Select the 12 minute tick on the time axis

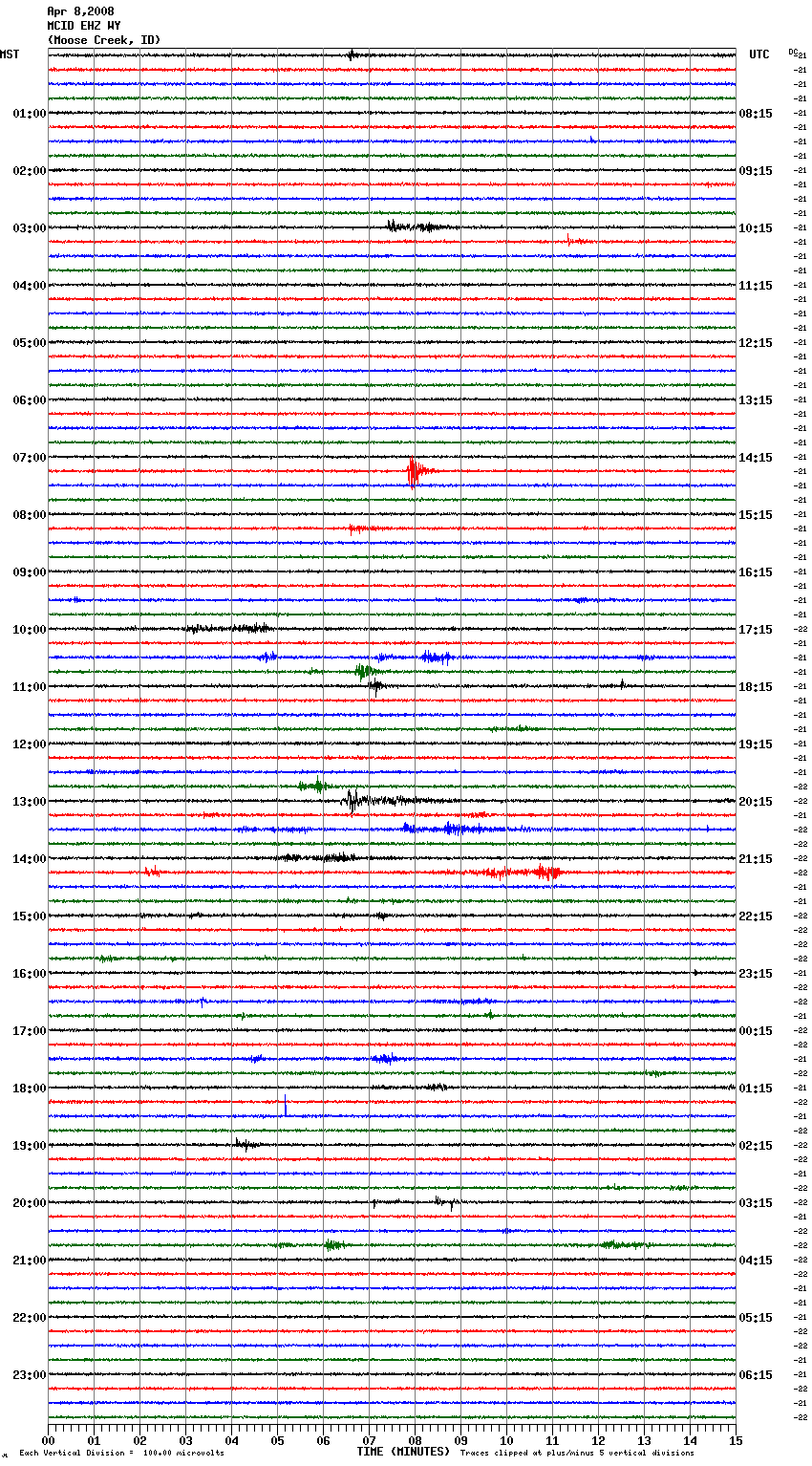pyautogui.click(x=598, y=1440)
